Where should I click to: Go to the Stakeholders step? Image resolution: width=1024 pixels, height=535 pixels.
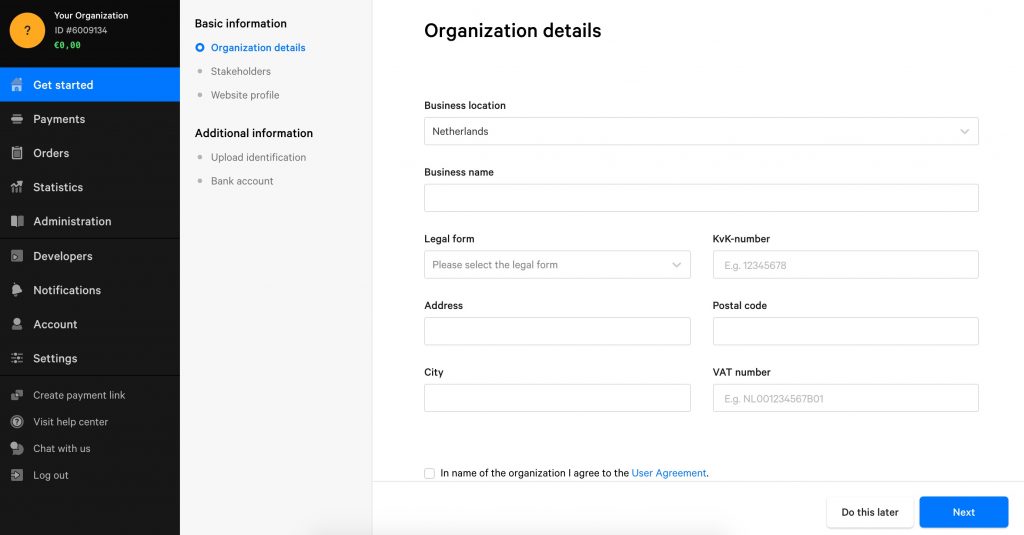tap(240, 71)
